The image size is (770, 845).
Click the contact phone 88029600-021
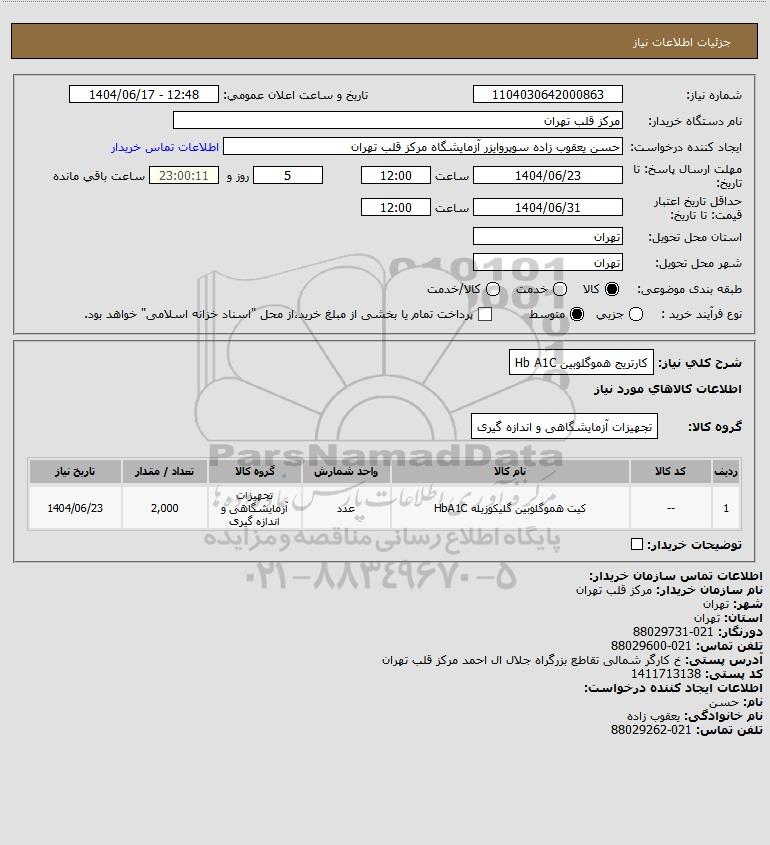[x=651, y=646]
